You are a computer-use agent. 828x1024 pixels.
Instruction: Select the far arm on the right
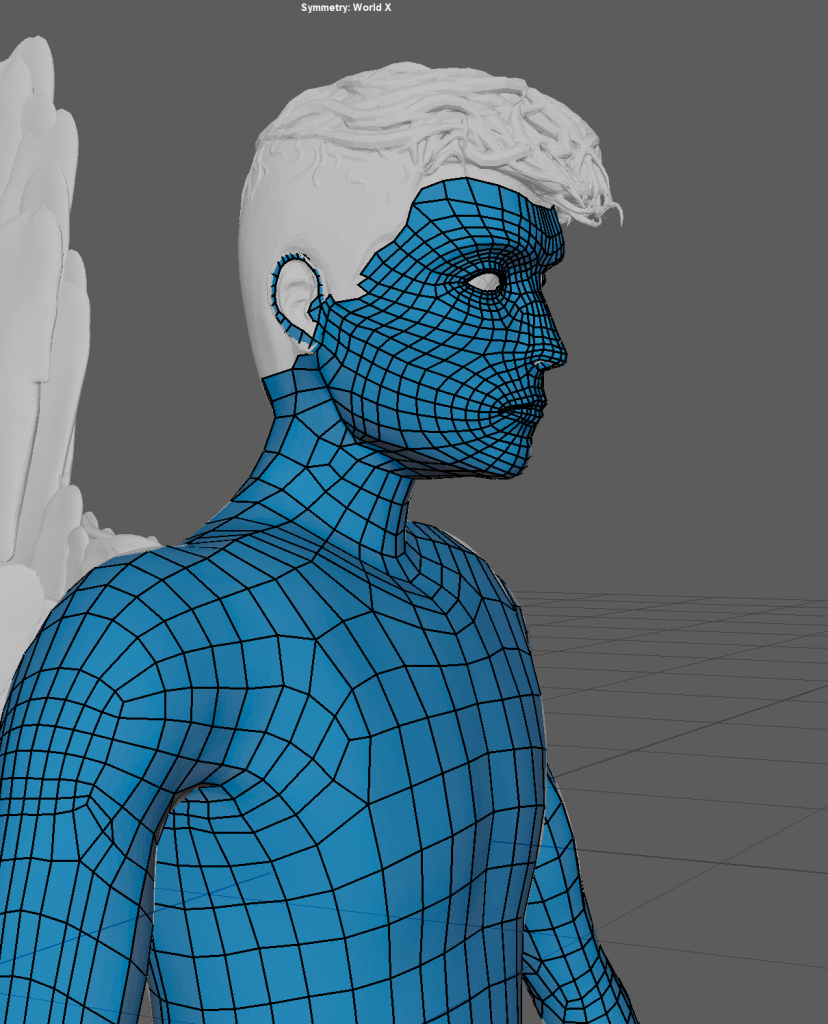(x=570, y=900)
